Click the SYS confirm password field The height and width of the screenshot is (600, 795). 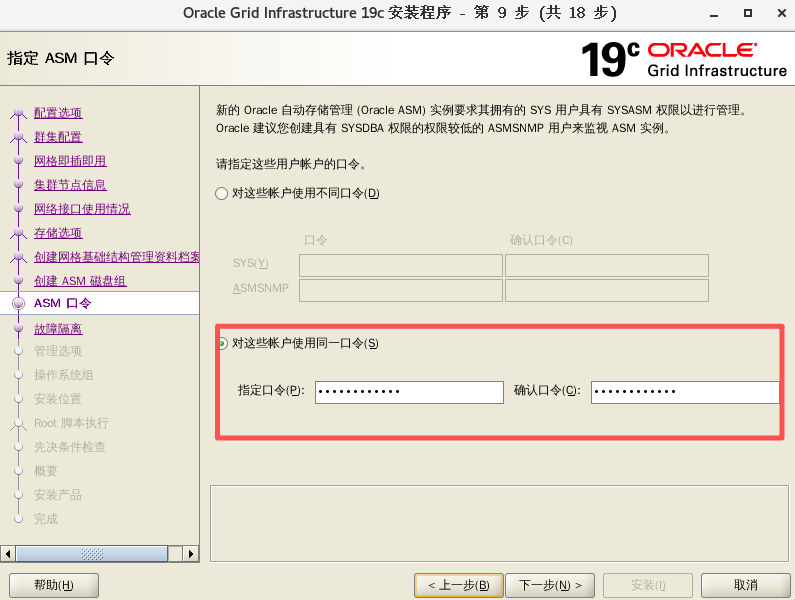point(607,265)
